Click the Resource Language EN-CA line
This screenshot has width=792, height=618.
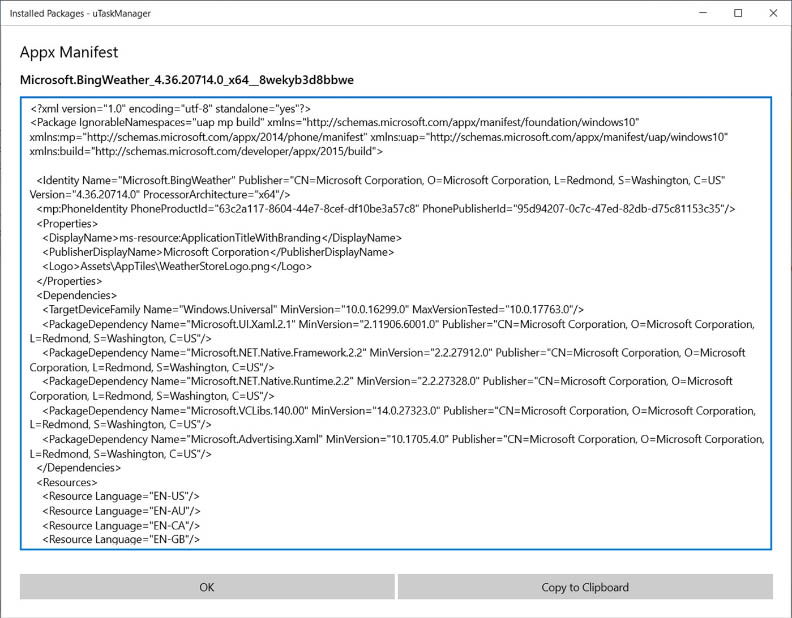[121, 526]
